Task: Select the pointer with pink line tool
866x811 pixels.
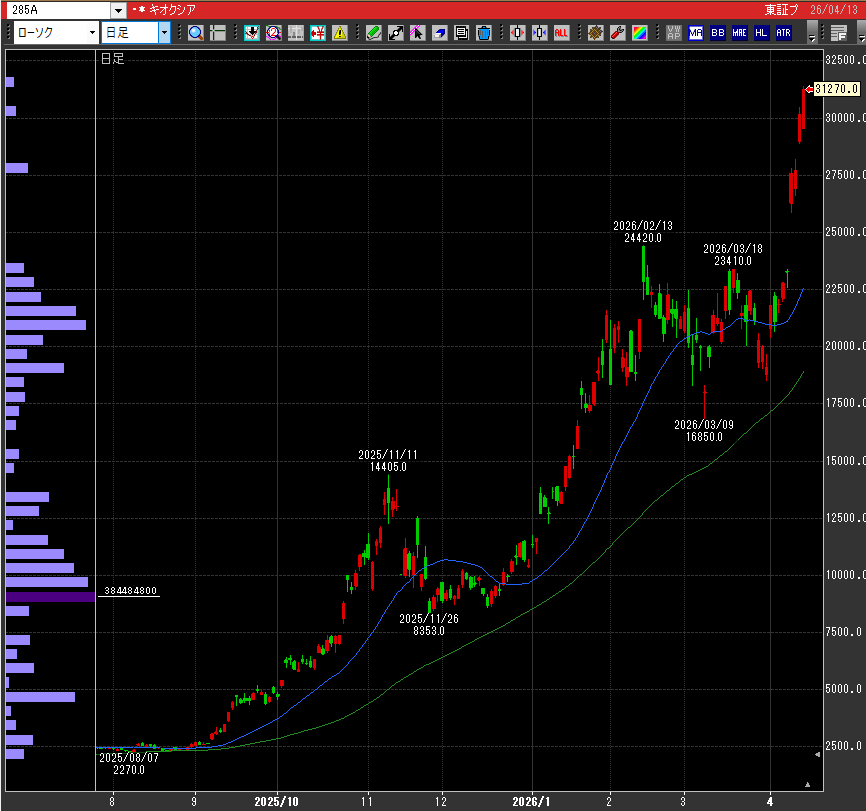Action: pyautogui.click(x=418, y=33)
